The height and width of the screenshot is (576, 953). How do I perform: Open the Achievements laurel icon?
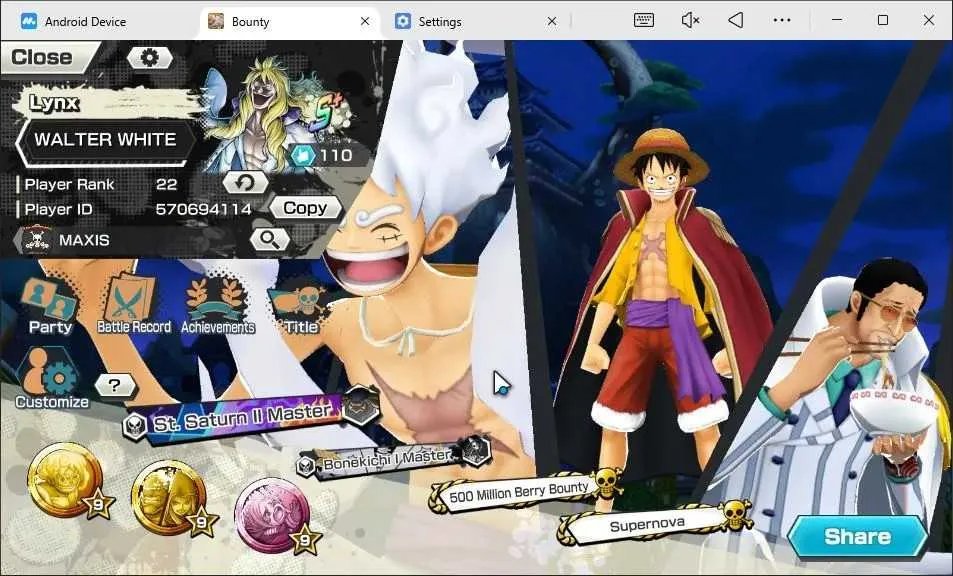(218, 305)
